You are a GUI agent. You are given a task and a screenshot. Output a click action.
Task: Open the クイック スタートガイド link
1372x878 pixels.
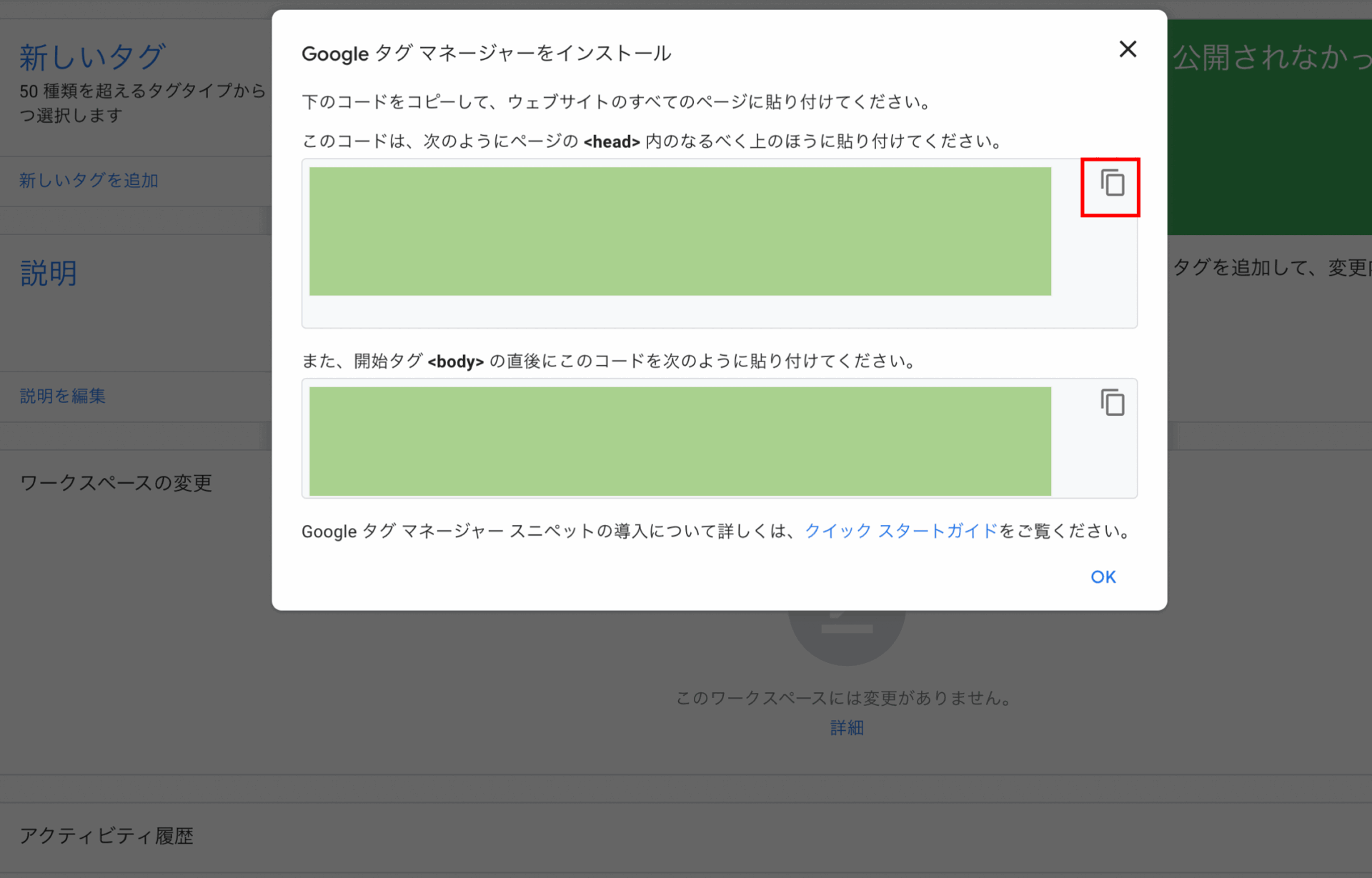pos(900,531)
